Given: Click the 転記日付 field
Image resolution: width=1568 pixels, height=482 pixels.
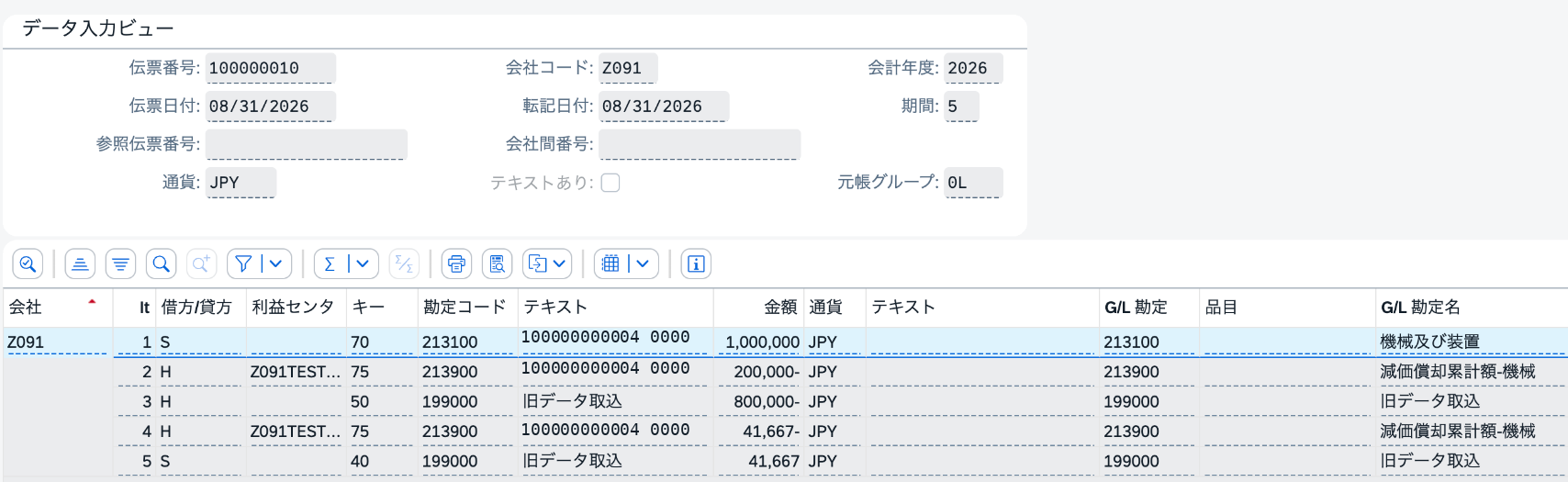Looking at the screenshot, I should point(665,106).
